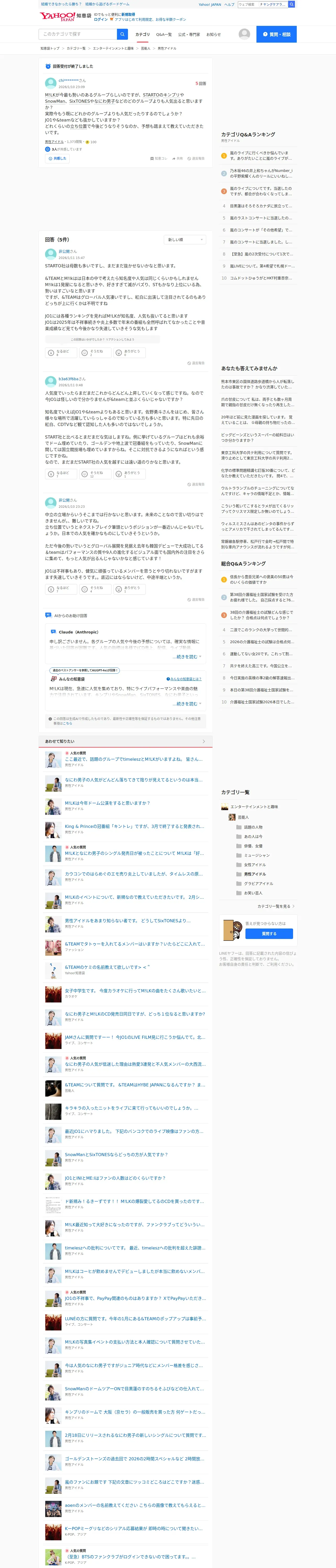
Task: Click 男性アイドル tag under the question
Action: [x=54, y=142]
